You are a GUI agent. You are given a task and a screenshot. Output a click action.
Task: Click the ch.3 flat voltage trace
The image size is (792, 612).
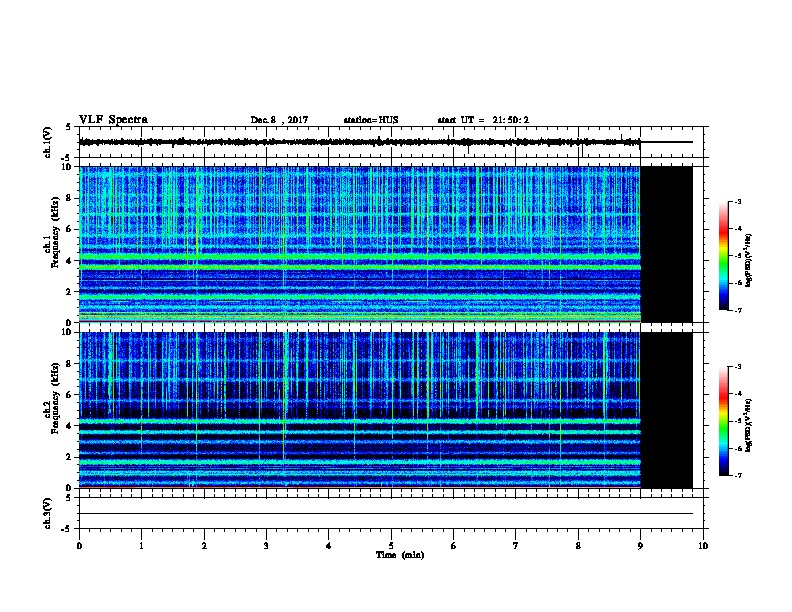386,514
